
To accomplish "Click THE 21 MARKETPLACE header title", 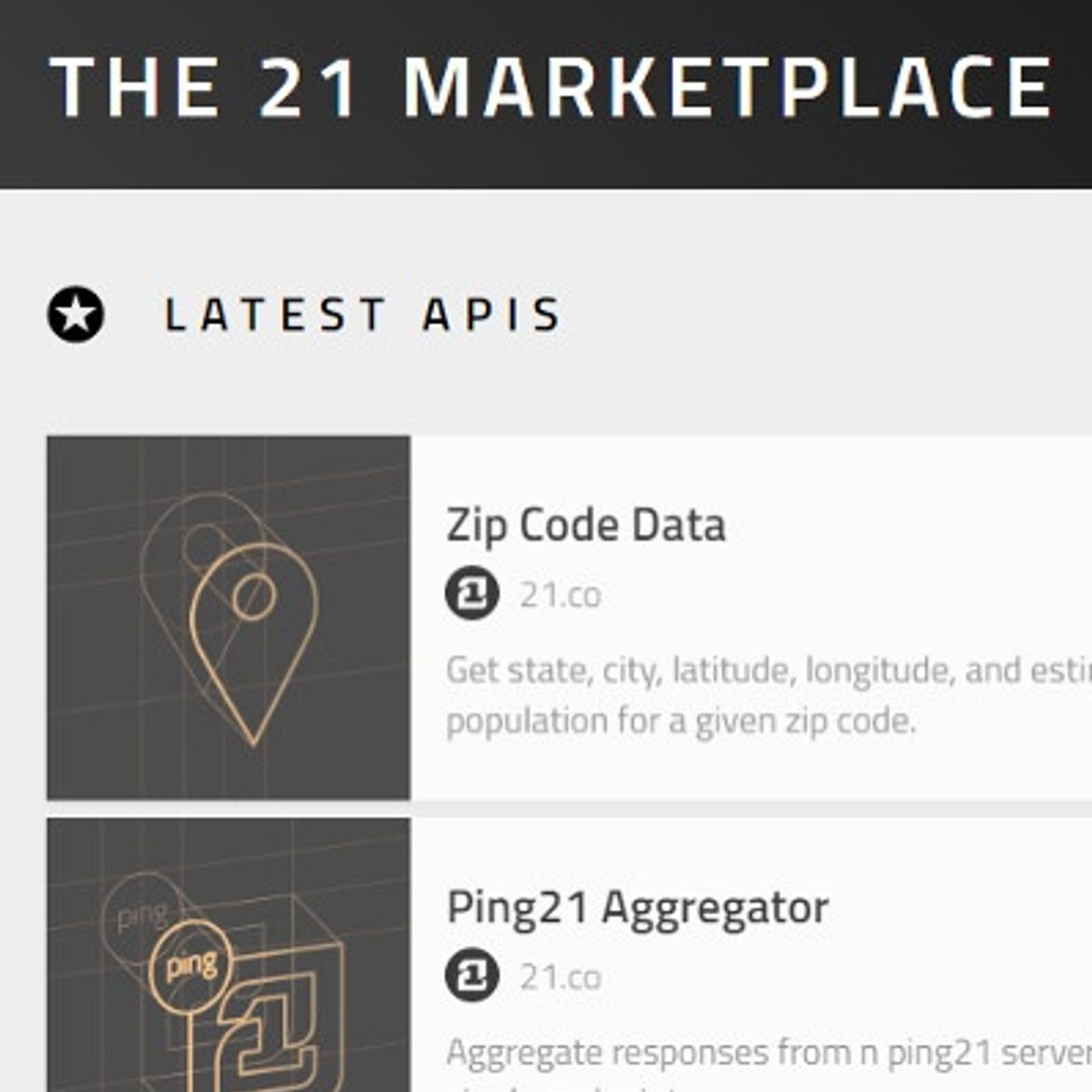I will click(x=551, y=87).
